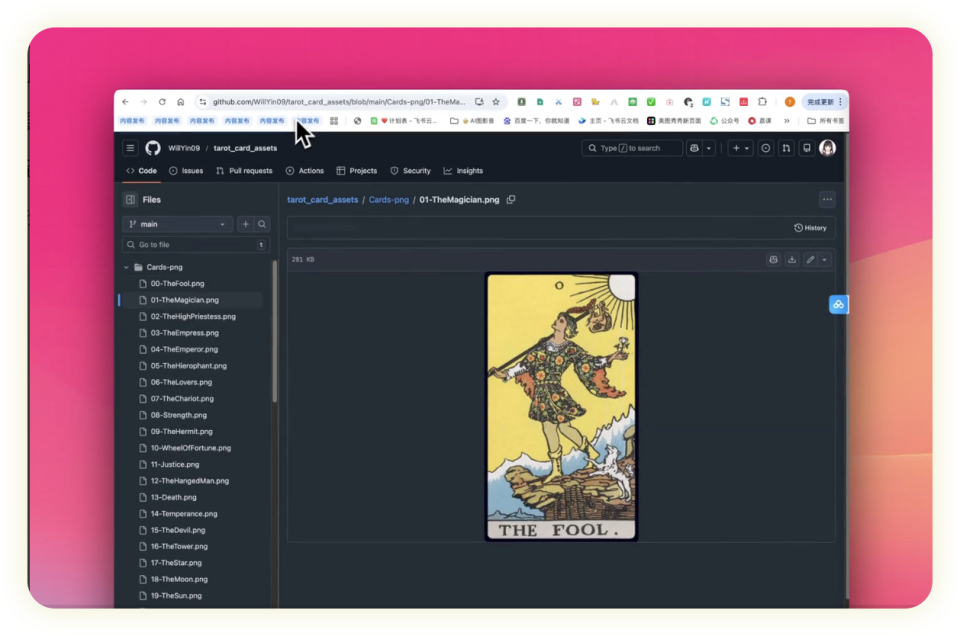960x636 pixels.
Task: Collapse the Files side panel icon
Action: coord(130,199)
